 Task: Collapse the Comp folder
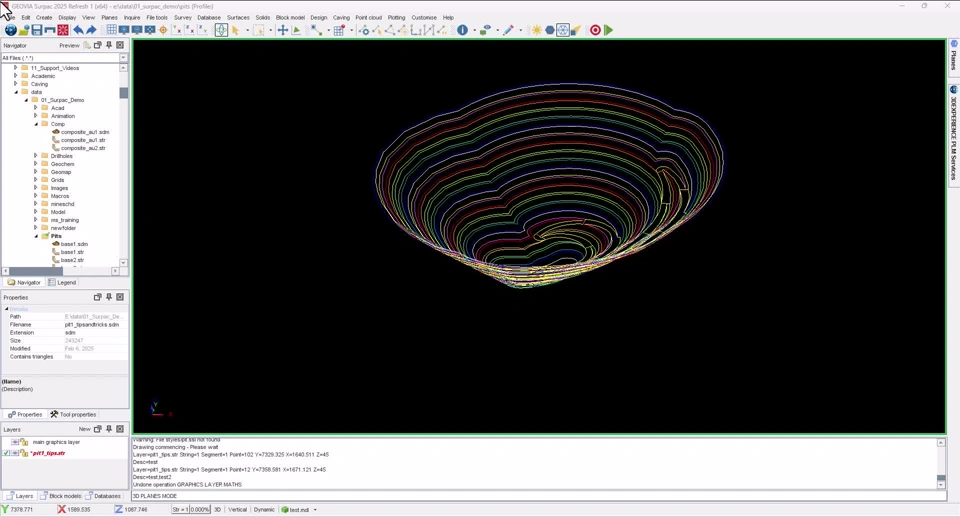coord(36,124)
